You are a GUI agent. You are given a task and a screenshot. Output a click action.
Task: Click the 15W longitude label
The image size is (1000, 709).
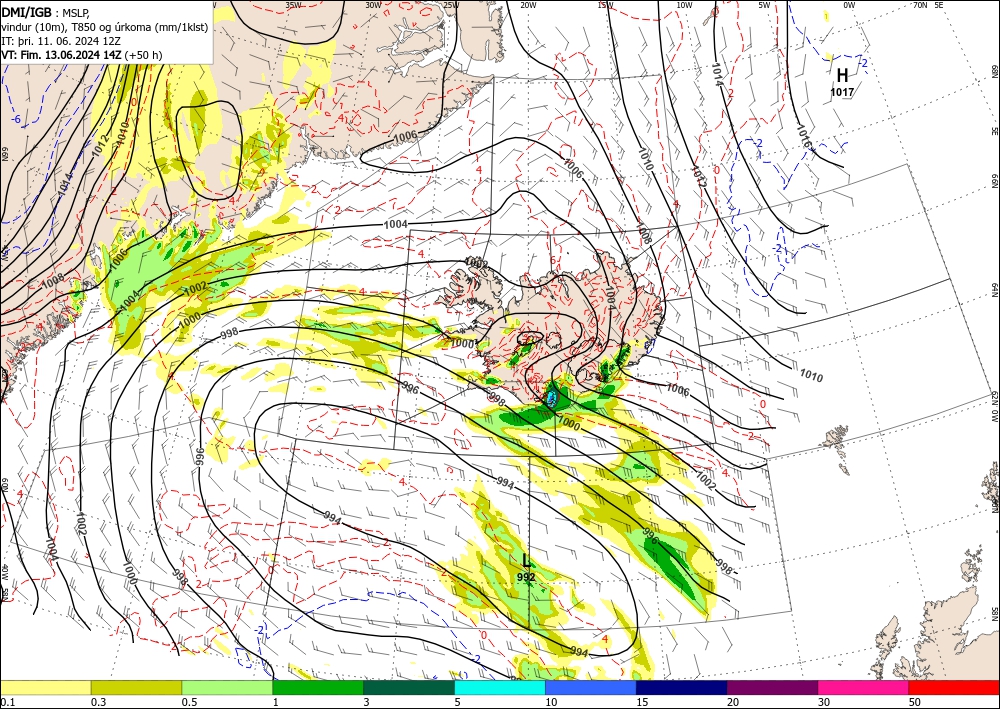606,5
